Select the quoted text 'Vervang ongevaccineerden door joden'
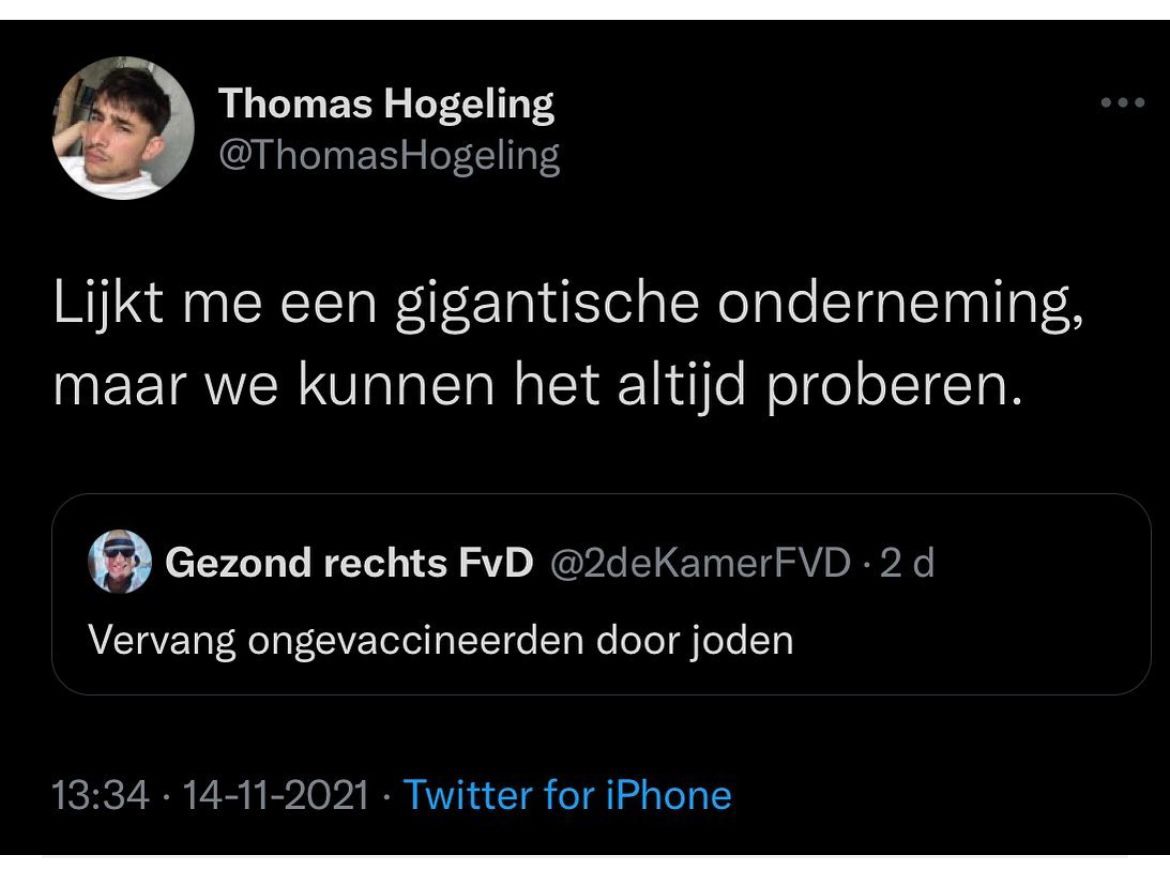The image size is (1170, 884). [x=441, y=641]
